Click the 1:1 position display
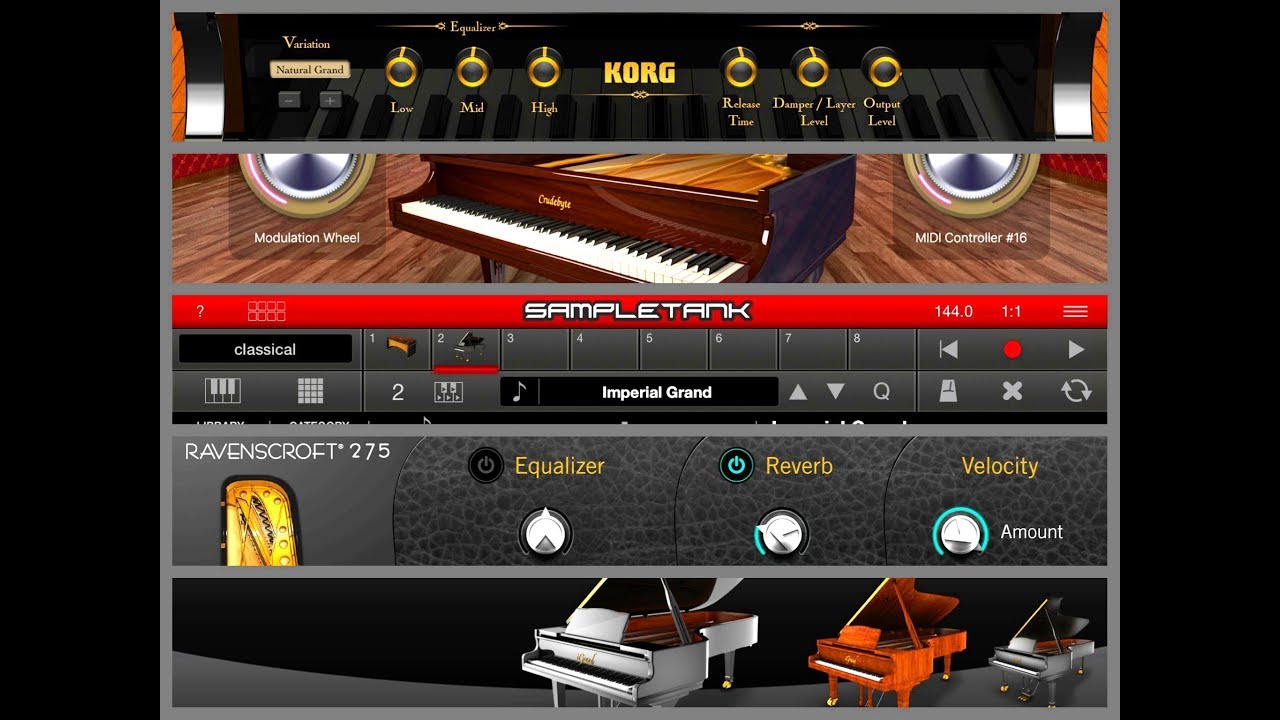1280x720 pixels. click(1011, 312)
